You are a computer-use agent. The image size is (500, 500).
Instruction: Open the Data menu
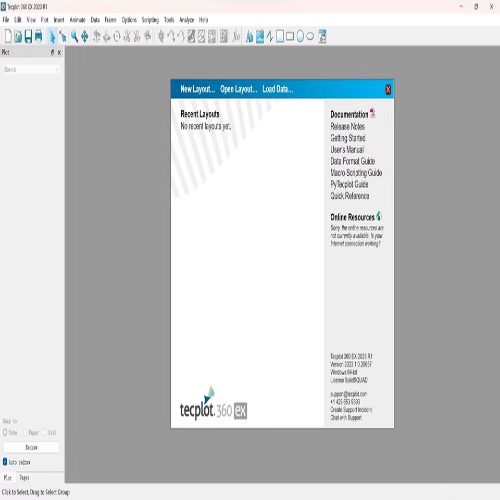coord(95,20)
